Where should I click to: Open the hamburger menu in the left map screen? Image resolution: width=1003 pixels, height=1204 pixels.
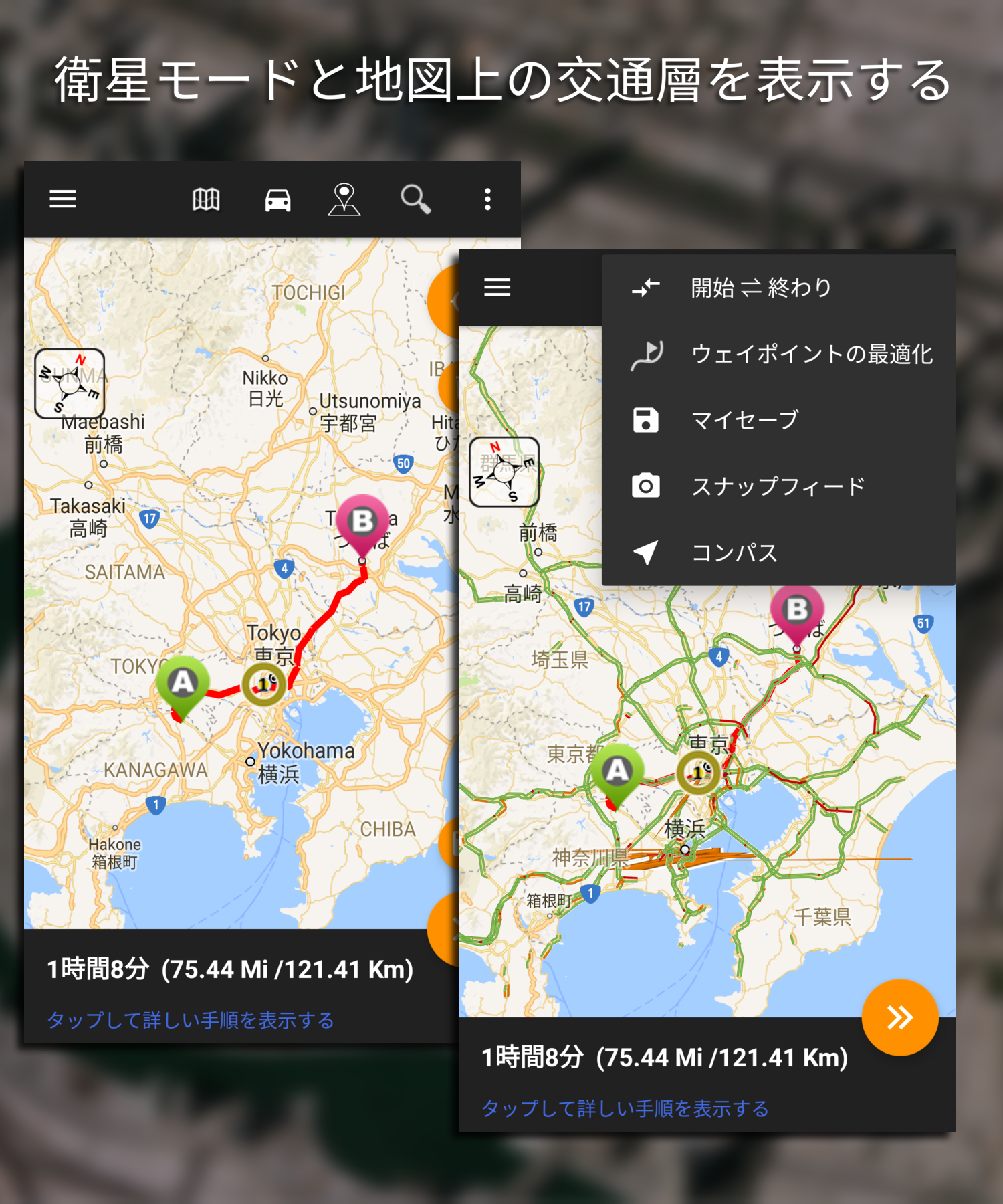point(62,199)
